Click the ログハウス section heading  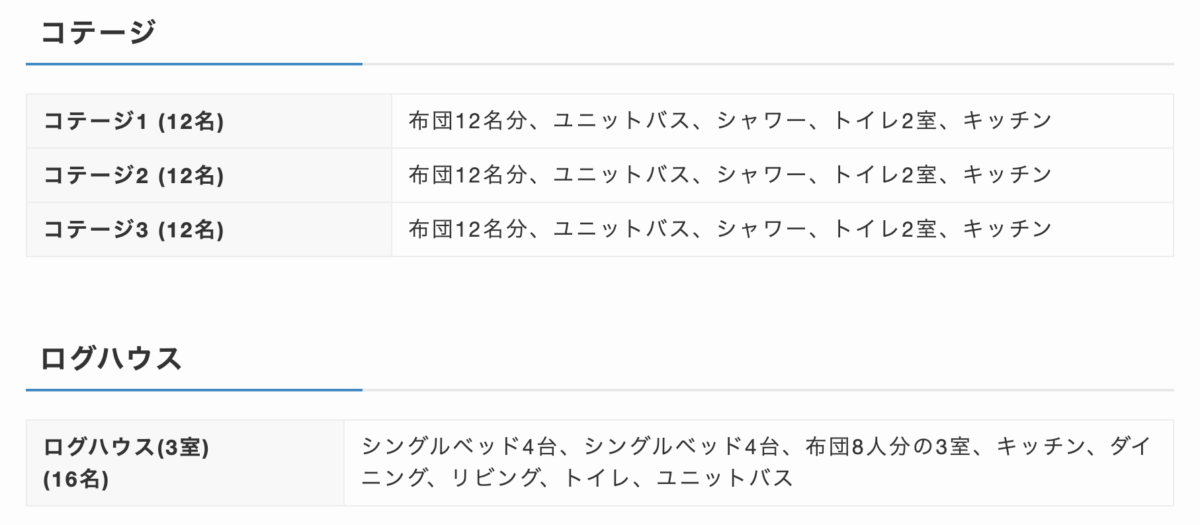111,358
